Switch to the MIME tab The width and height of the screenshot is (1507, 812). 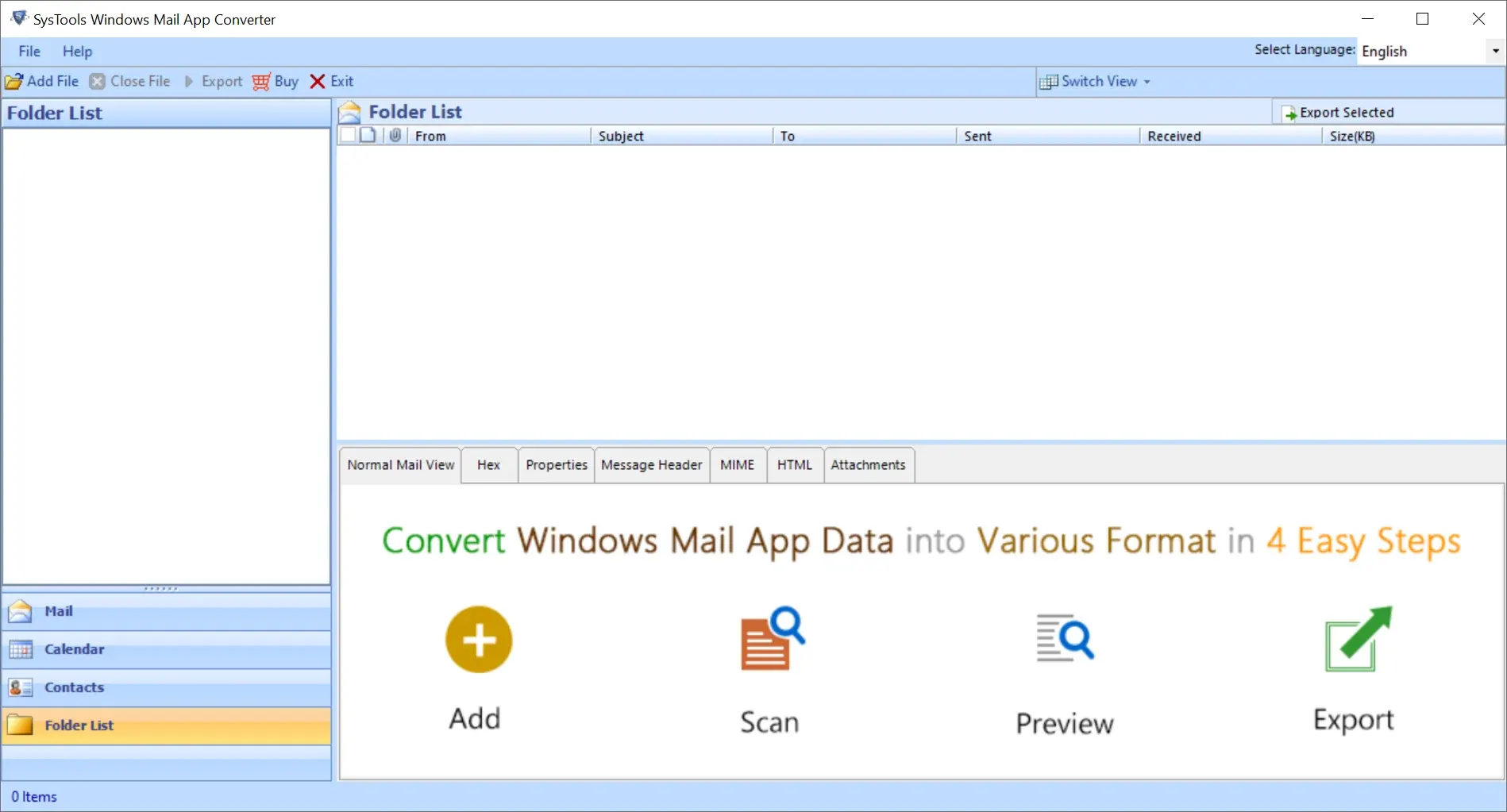tap(737, 464)
